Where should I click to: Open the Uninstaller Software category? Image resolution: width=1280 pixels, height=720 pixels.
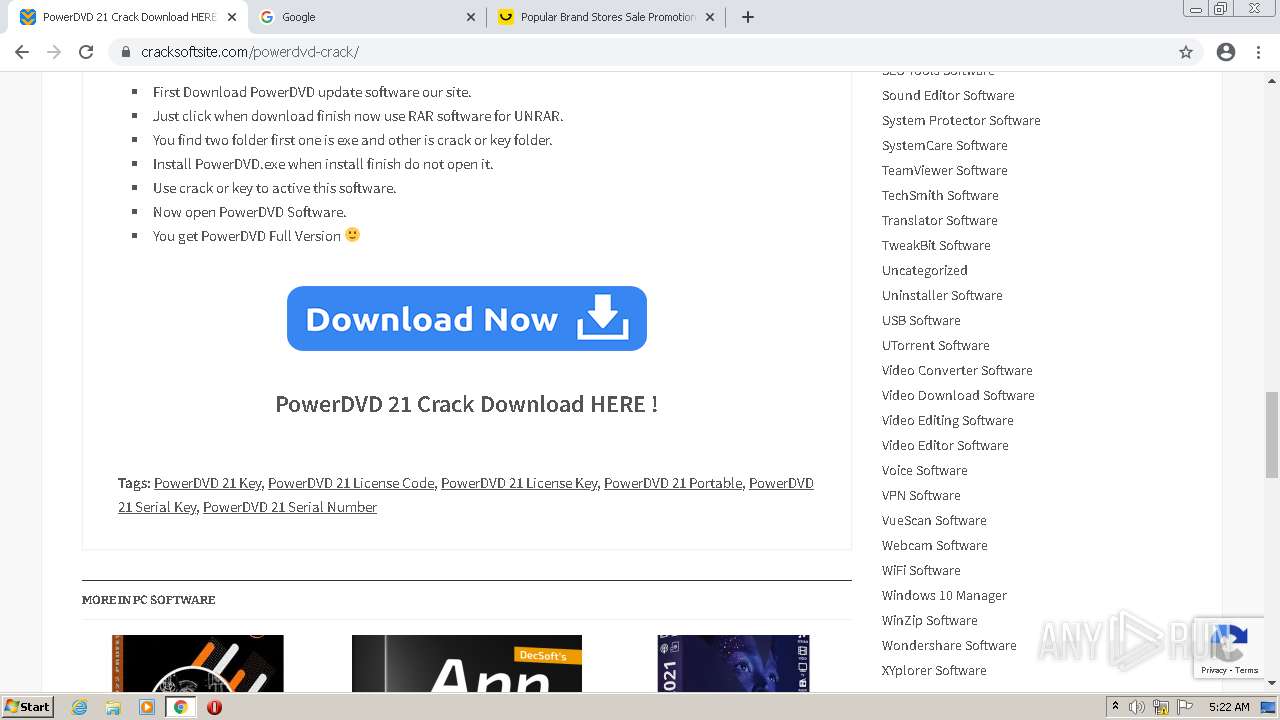pos(942,295)
